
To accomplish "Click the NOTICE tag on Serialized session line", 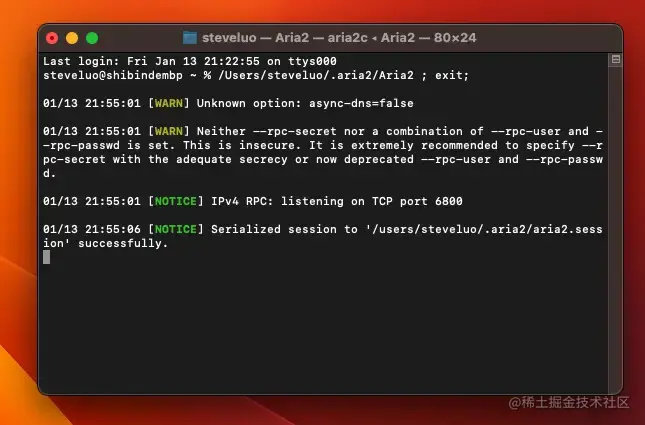I will pyautogui.click(x=176, y=229).
